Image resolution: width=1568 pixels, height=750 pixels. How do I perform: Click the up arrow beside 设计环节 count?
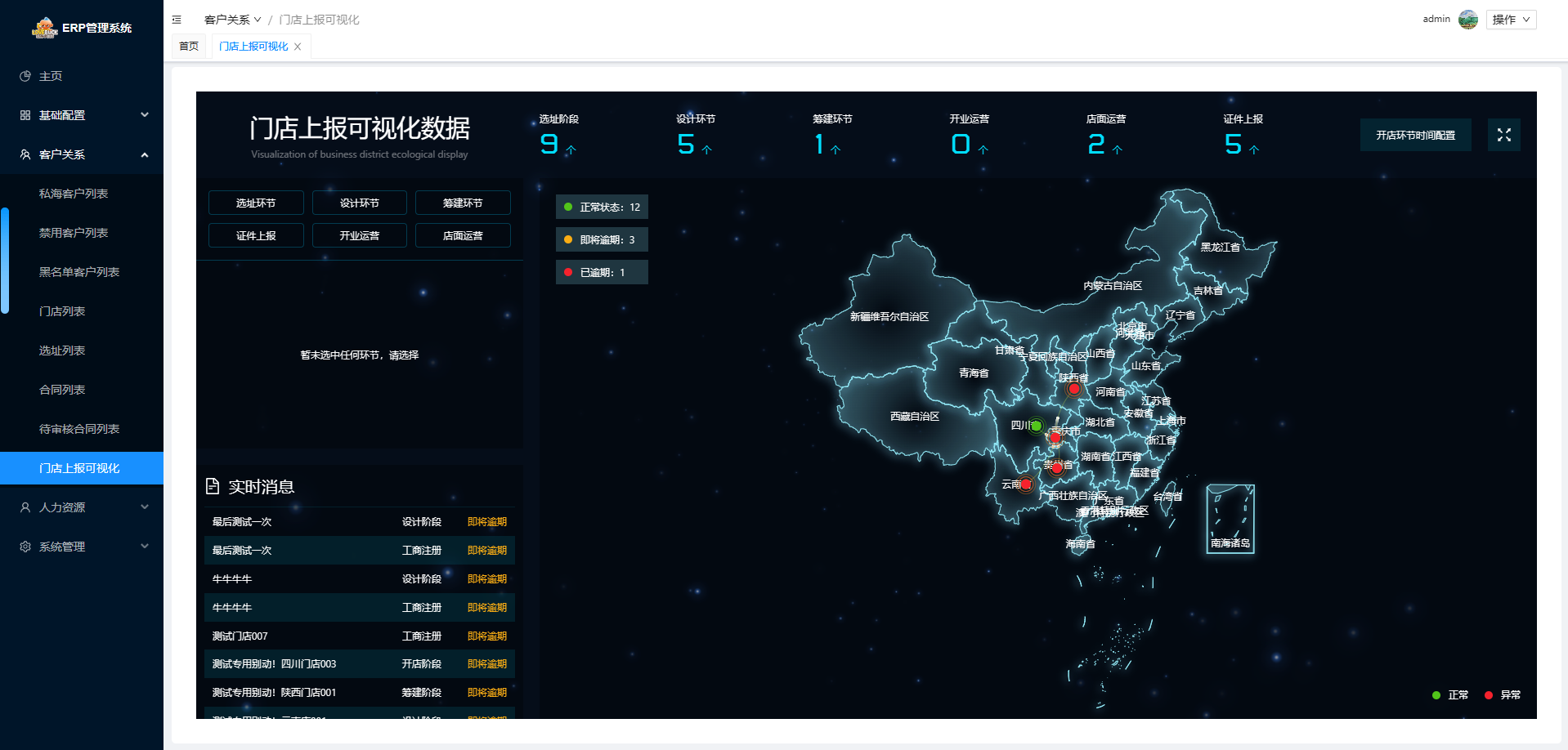click(707, 150)
